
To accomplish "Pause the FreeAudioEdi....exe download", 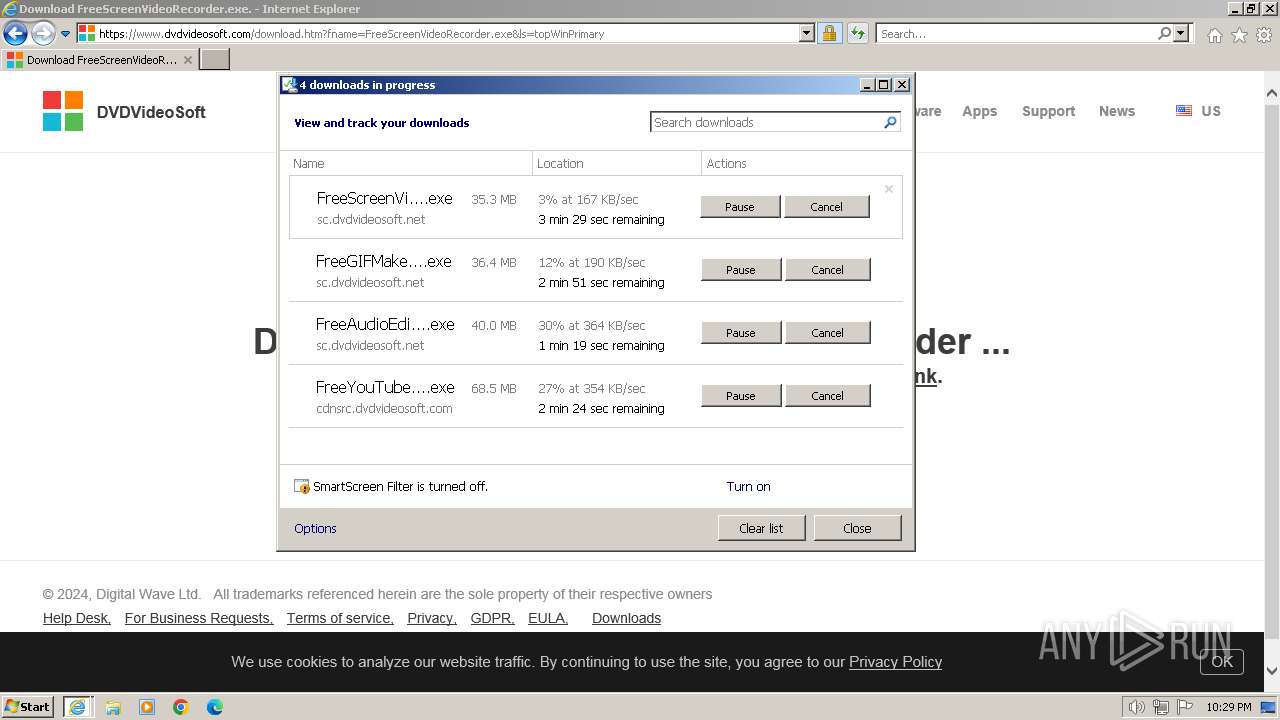I will pyautogui.click(x=741, y=333).
